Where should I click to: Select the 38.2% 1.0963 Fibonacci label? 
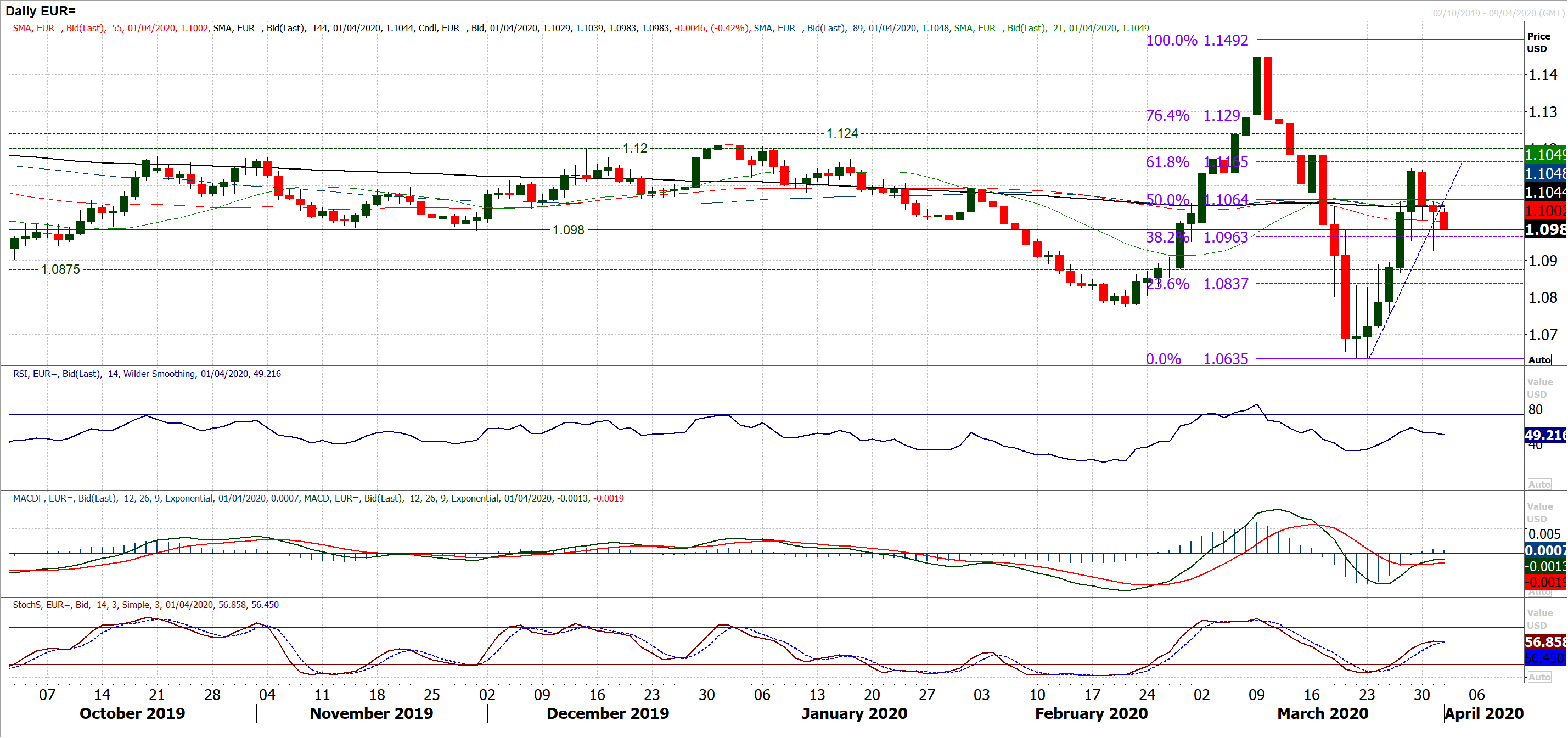[1196, 237]
